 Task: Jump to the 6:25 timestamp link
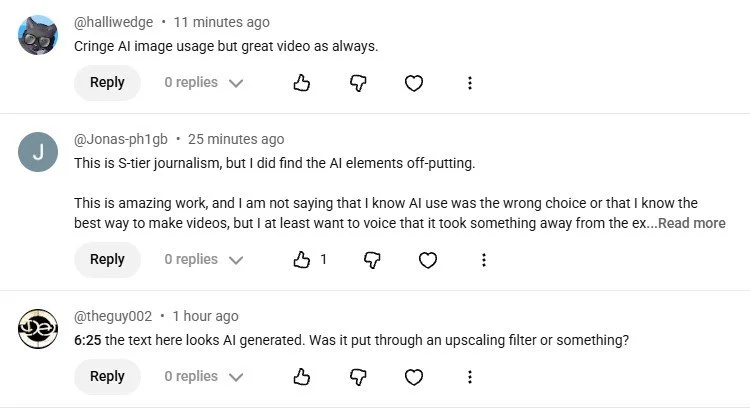88,340
